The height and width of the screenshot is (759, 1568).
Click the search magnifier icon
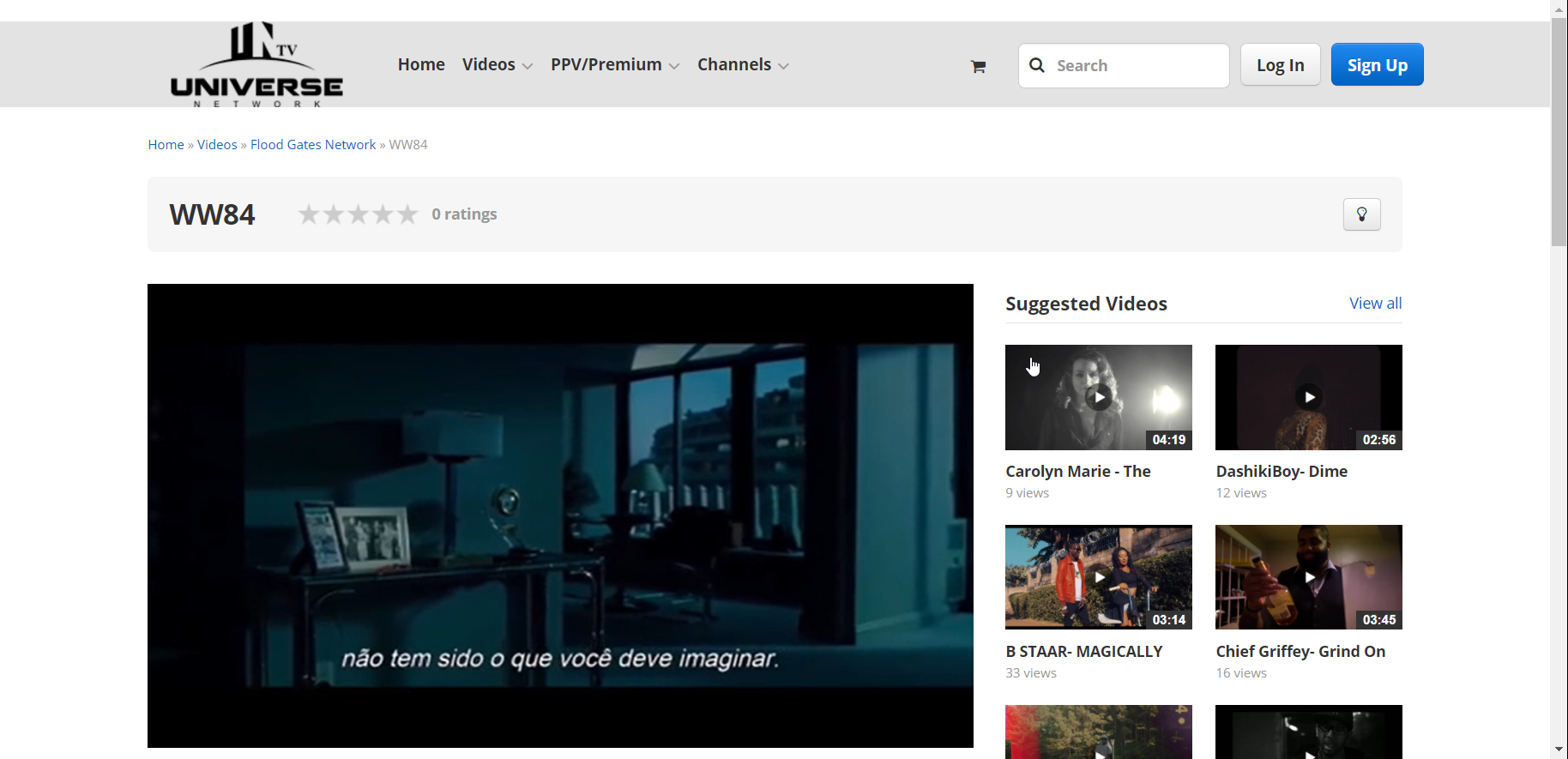(1037, 65)
